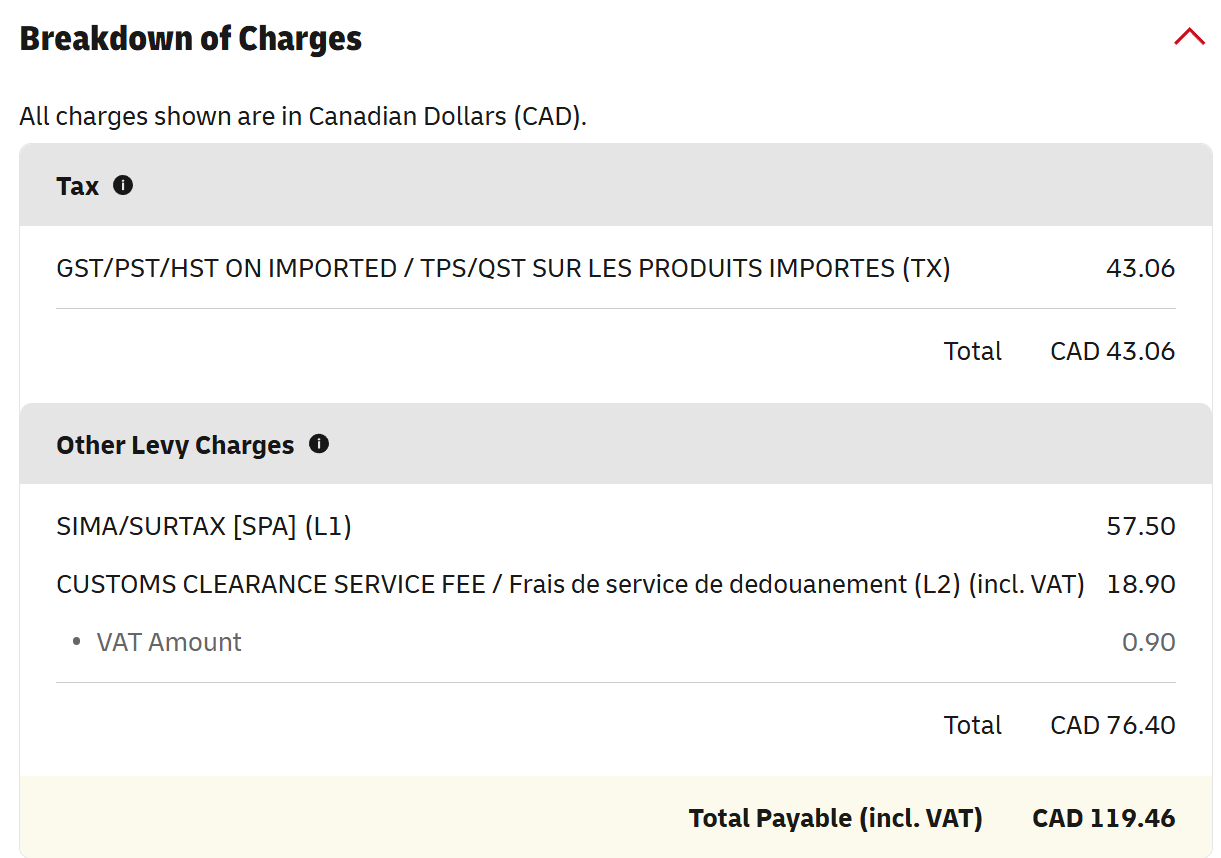This screenshot has height=858, width=1221.
Task: Collapse the Breakdown of Charges section
Action: point(1189,37)
